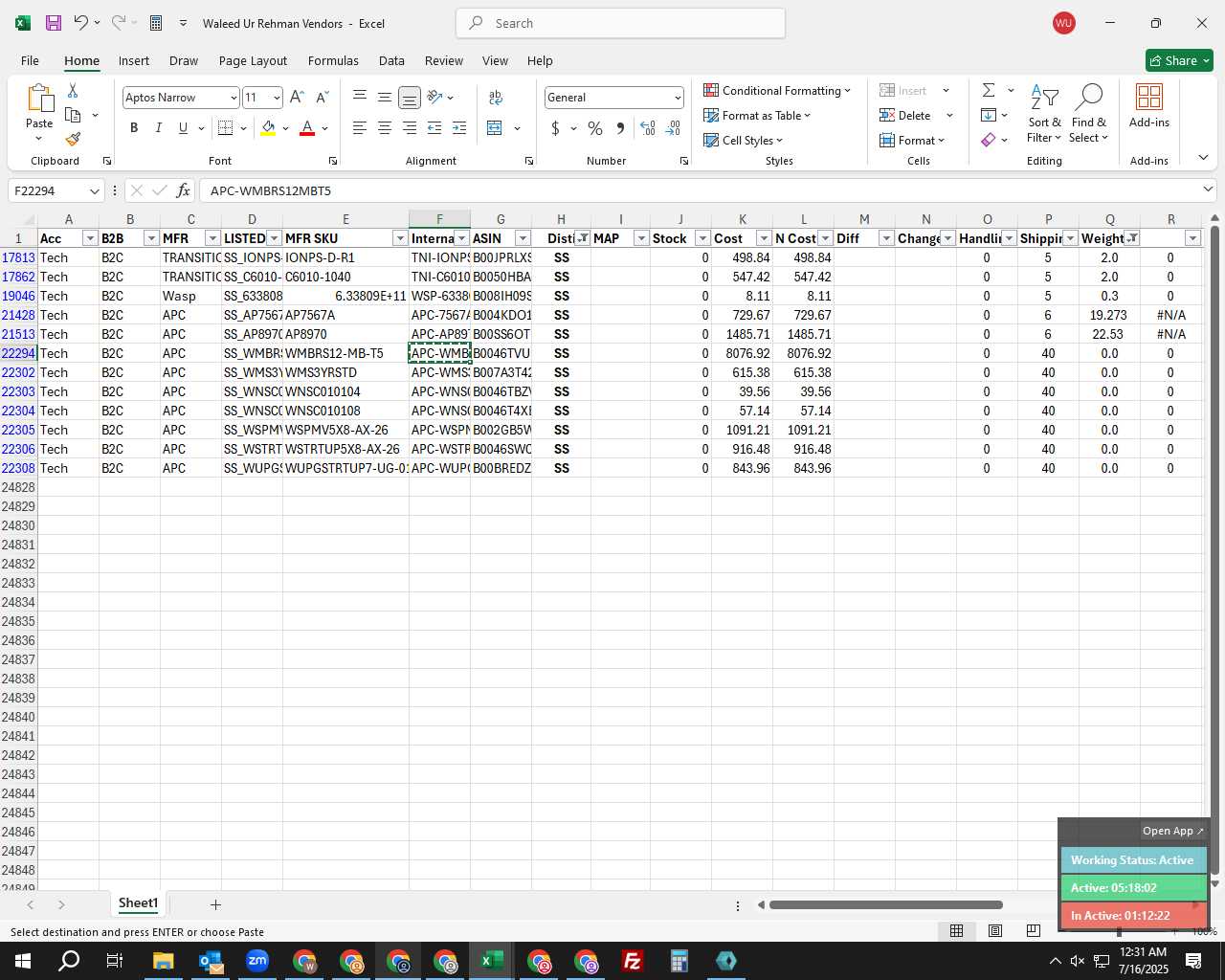Image resolution: width=1225 pixels, height=980 pixels.
Task: Click Format as Table button
Action: click(757, 115)
